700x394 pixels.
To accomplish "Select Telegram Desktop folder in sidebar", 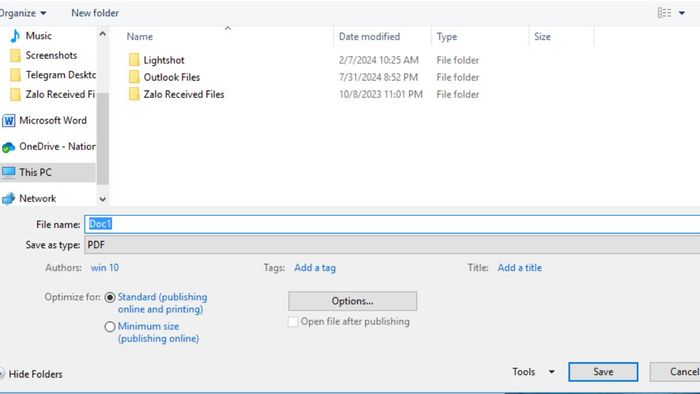I will (x=60, y=75).
